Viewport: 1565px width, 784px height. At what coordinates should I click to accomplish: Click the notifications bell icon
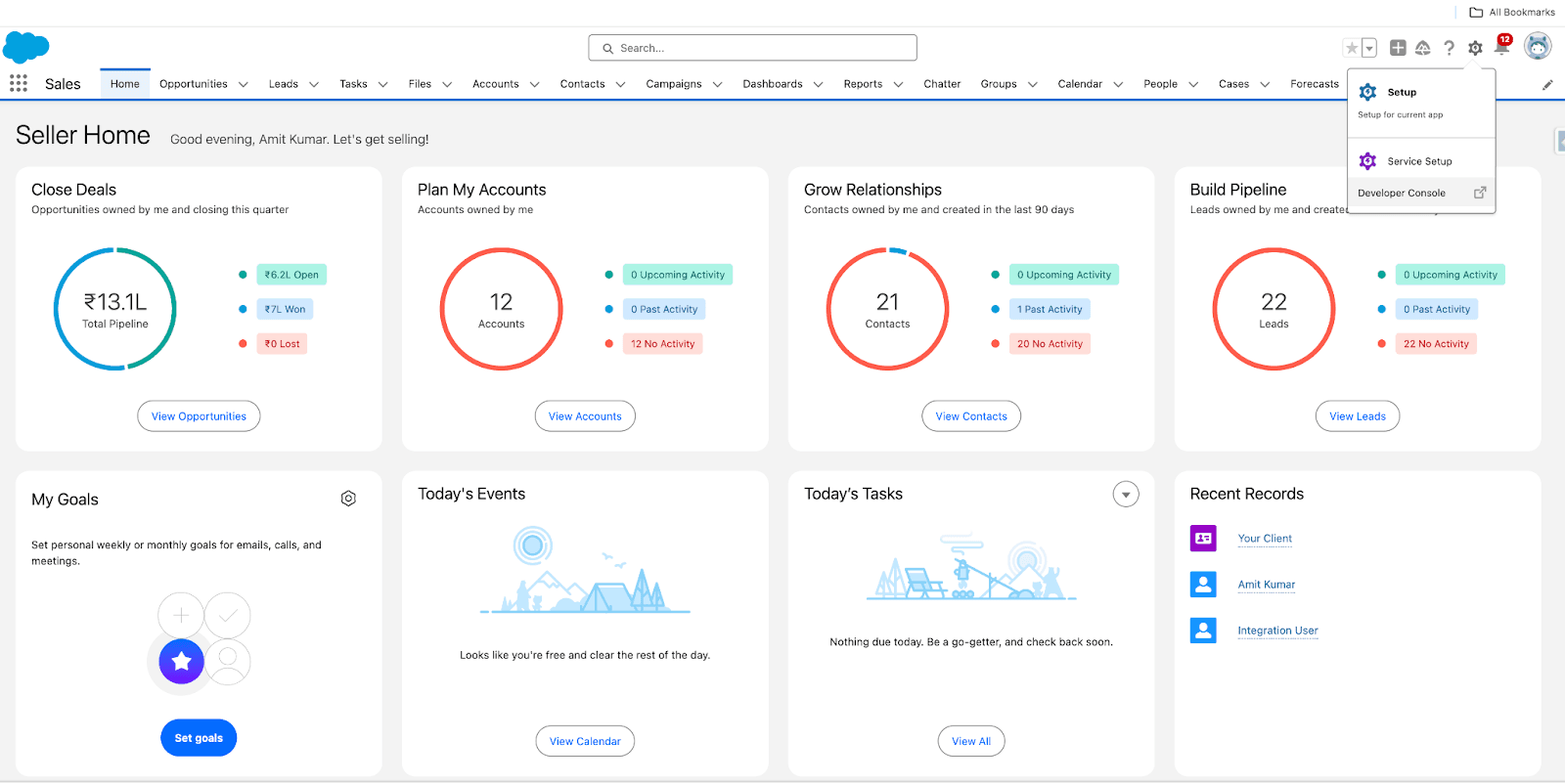[x=1501, y=48]
